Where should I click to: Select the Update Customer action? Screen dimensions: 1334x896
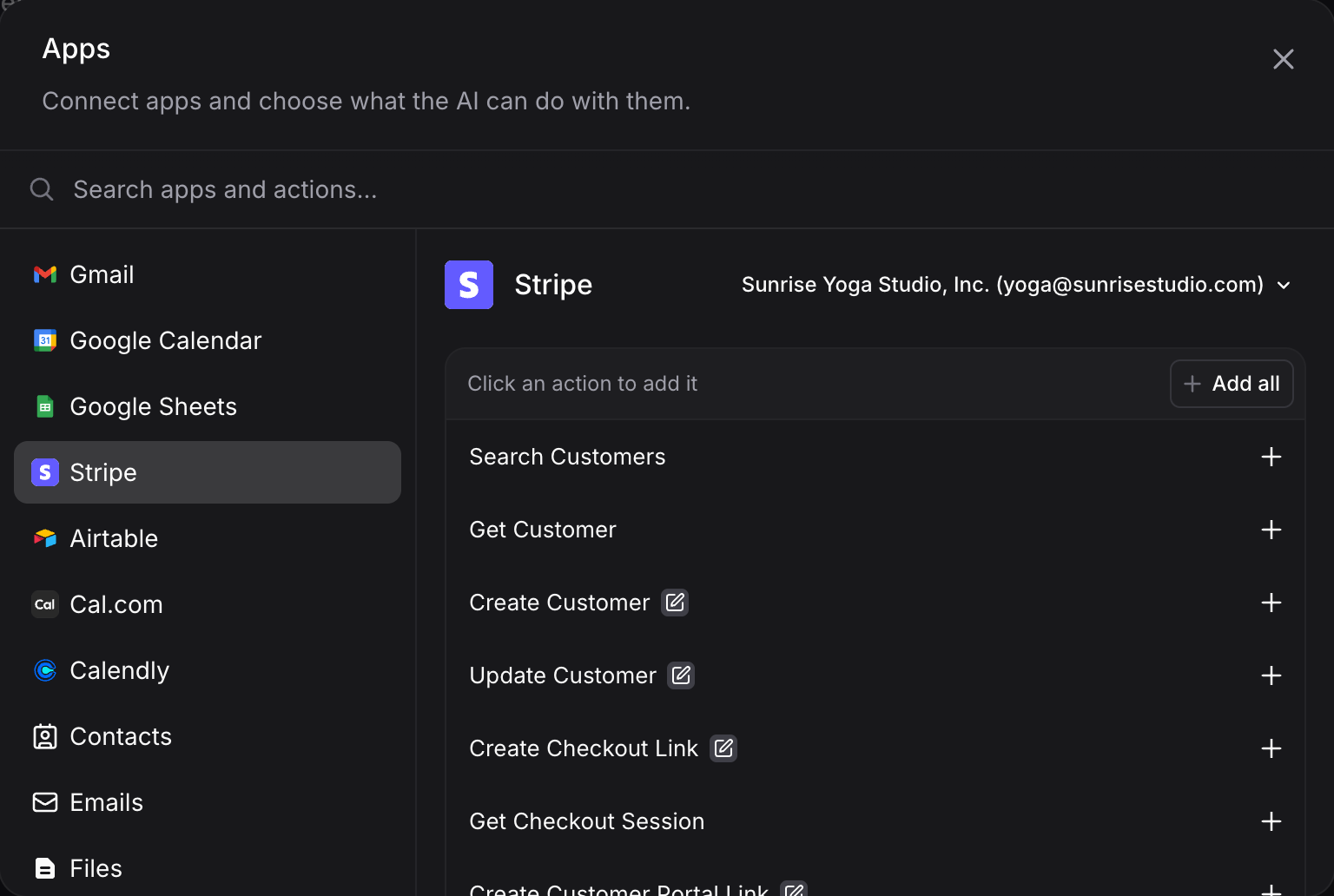pos(875,675)
